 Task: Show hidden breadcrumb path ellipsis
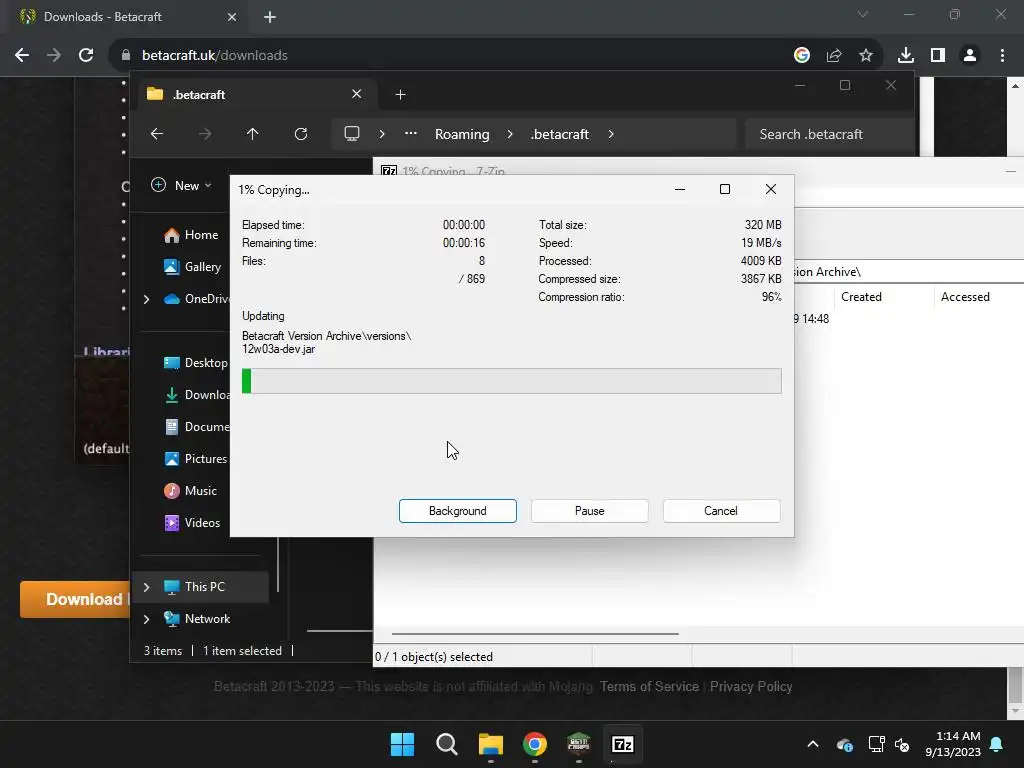point(411,134)
